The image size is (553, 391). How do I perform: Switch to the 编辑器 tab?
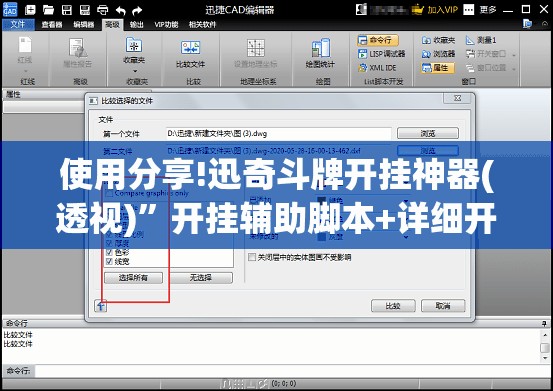(x=84, y=24)
